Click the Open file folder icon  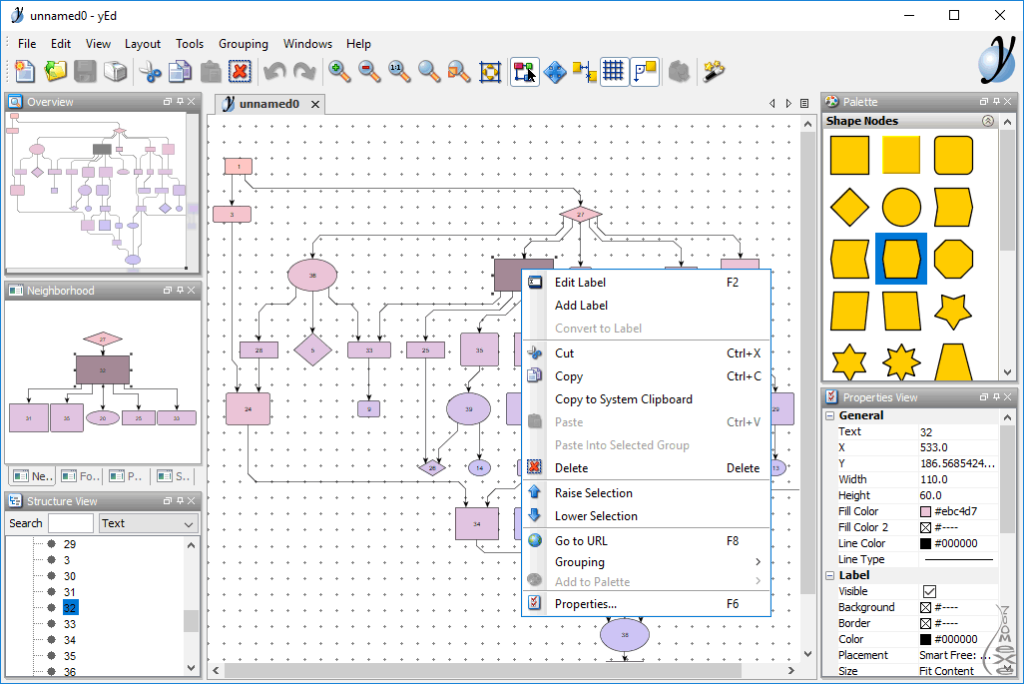[55, 71]
